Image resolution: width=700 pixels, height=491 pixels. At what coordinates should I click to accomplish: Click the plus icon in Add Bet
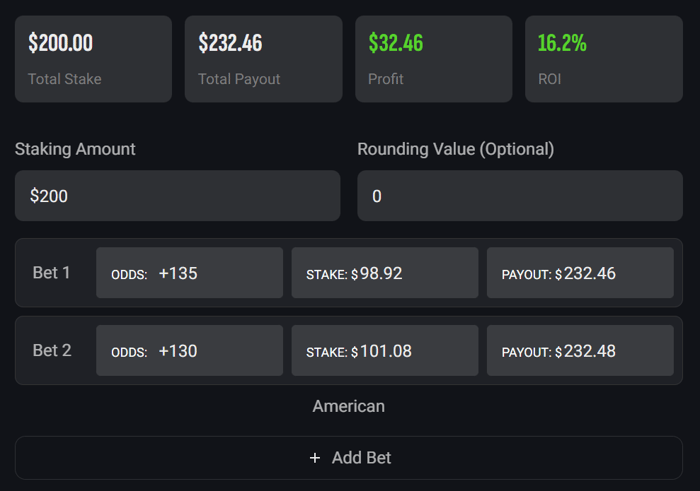coord(315,458)
